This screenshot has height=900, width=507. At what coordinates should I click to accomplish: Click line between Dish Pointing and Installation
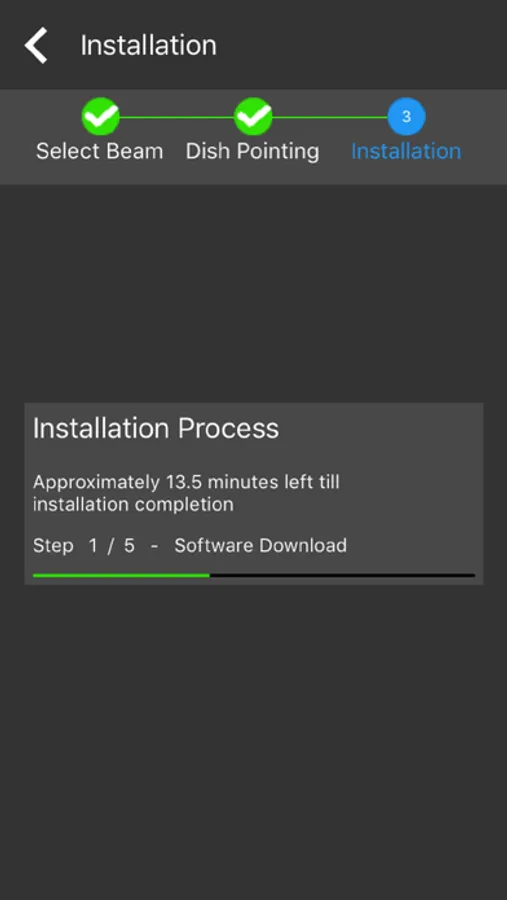(x=330, y=117)
